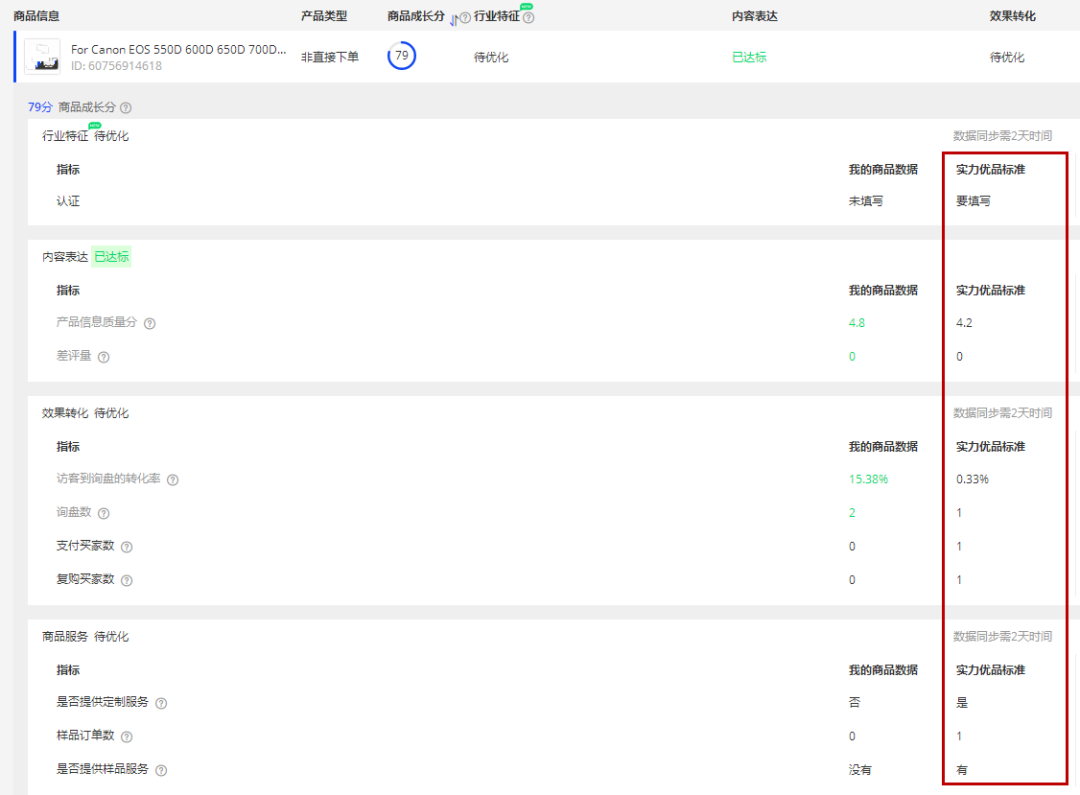The width and height of the screenshot is (1080, 795).
Task: Show help for 询盘数
Action: pos(103,513)
